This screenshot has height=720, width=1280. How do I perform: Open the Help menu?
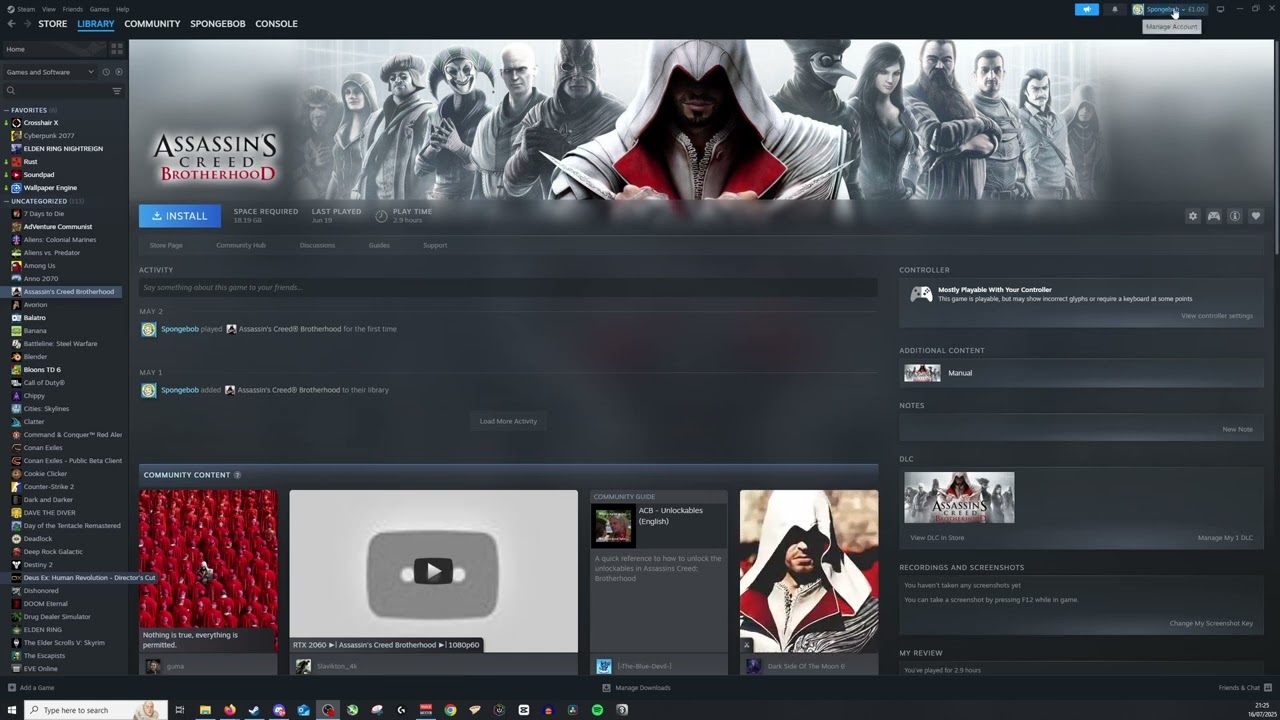pyautogui.click(x=122, y=9)
